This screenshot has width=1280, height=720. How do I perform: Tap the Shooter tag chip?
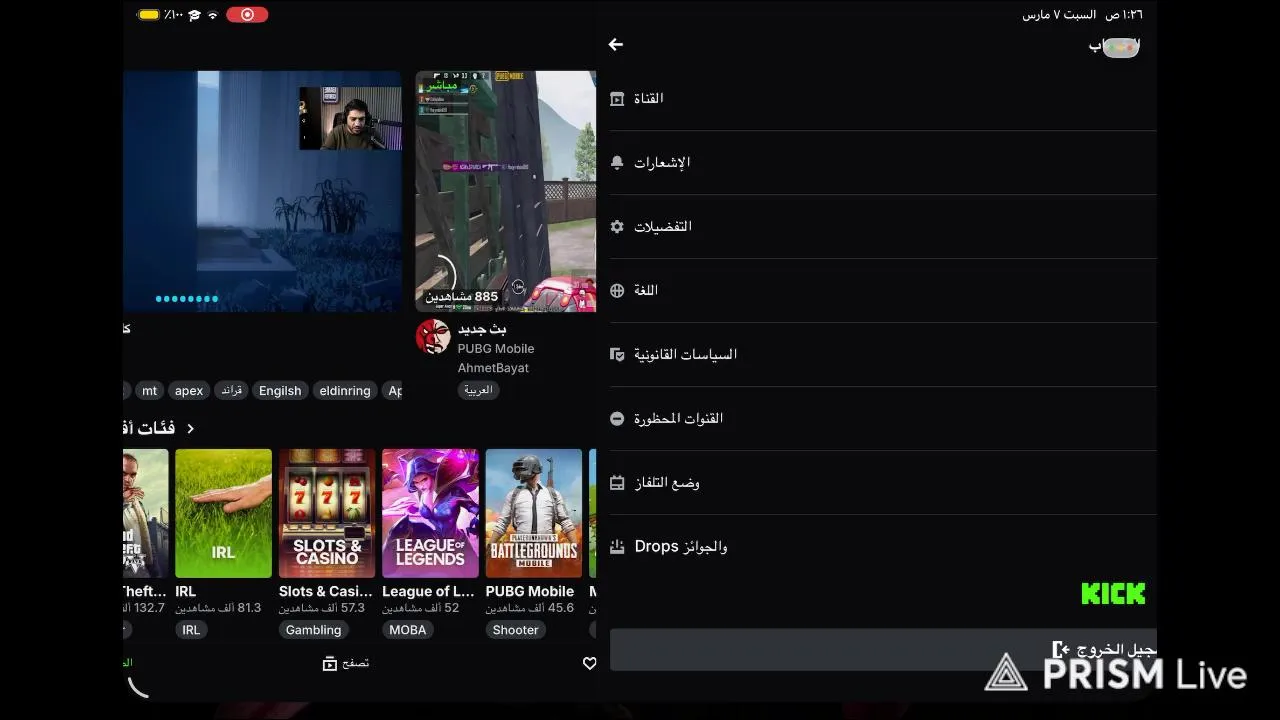click(516, 630)
